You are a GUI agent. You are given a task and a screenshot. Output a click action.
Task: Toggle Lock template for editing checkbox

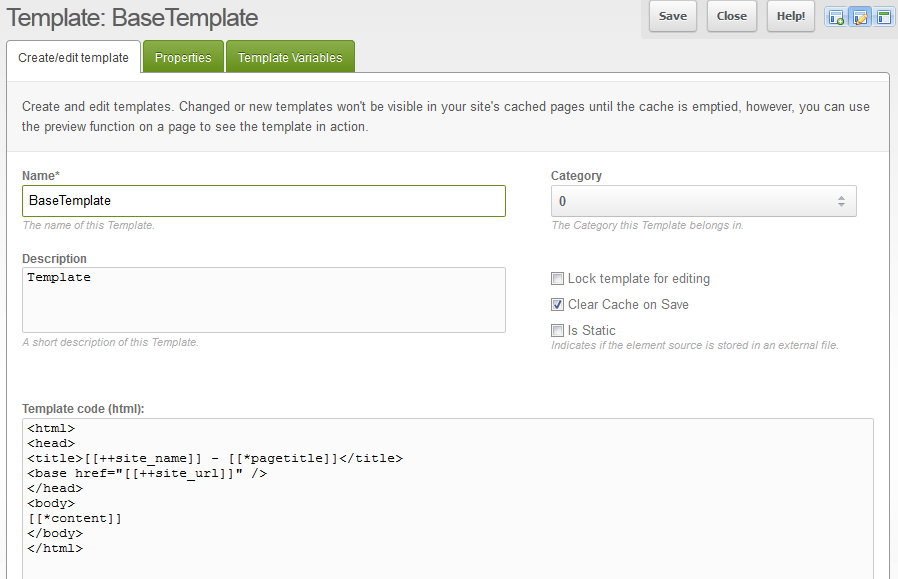(x=558, y=279)
